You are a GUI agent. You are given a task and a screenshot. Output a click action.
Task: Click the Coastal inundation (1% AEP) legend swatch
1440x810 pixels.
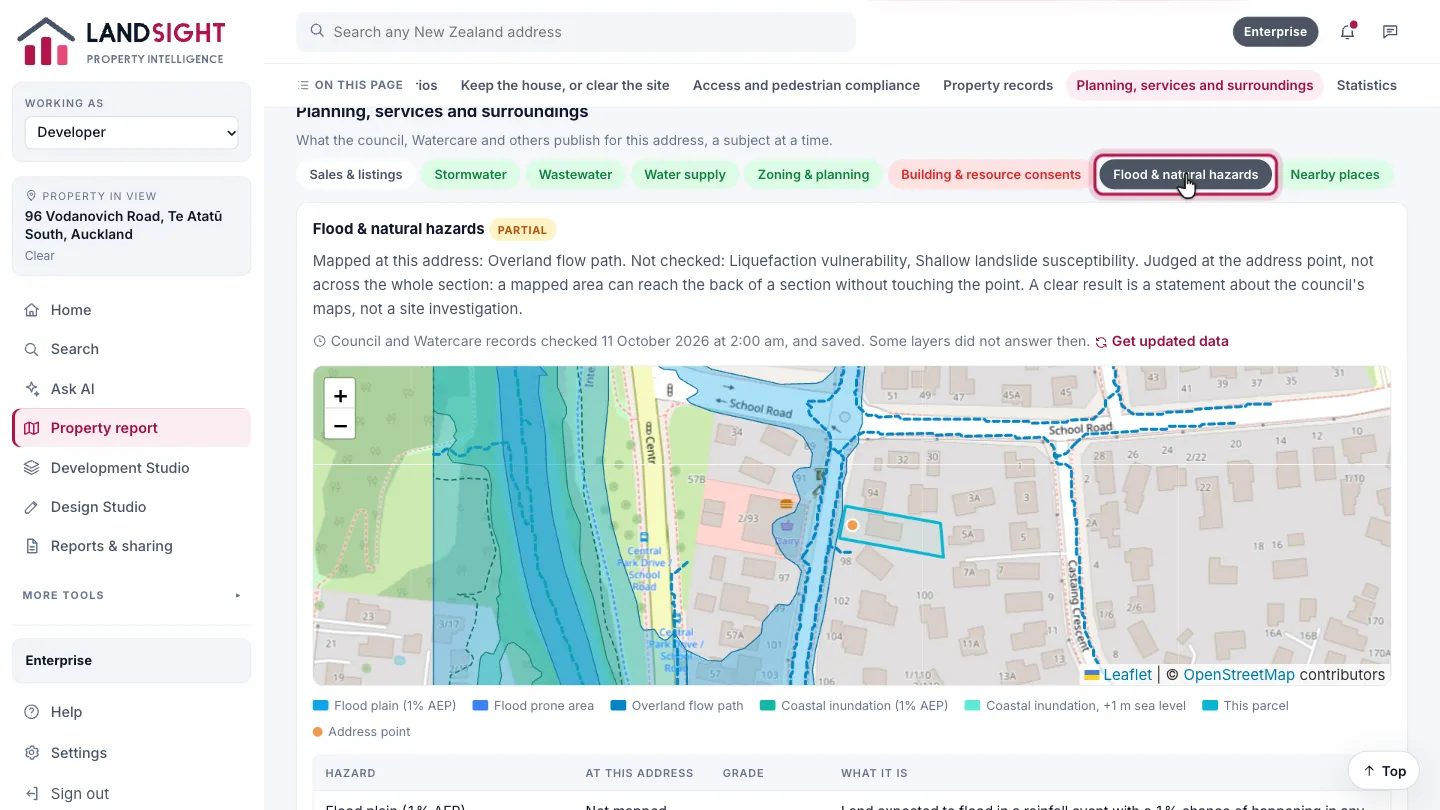point(768,706)
